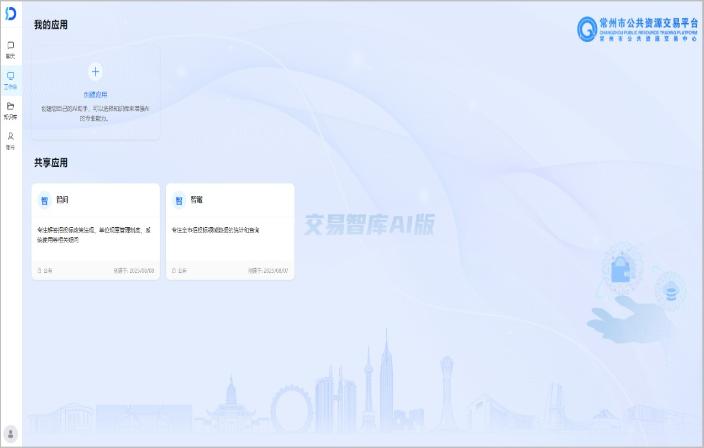Click the 创建应用 link text
This screenshot has width=704, height=448.
[x=96, y=95]
